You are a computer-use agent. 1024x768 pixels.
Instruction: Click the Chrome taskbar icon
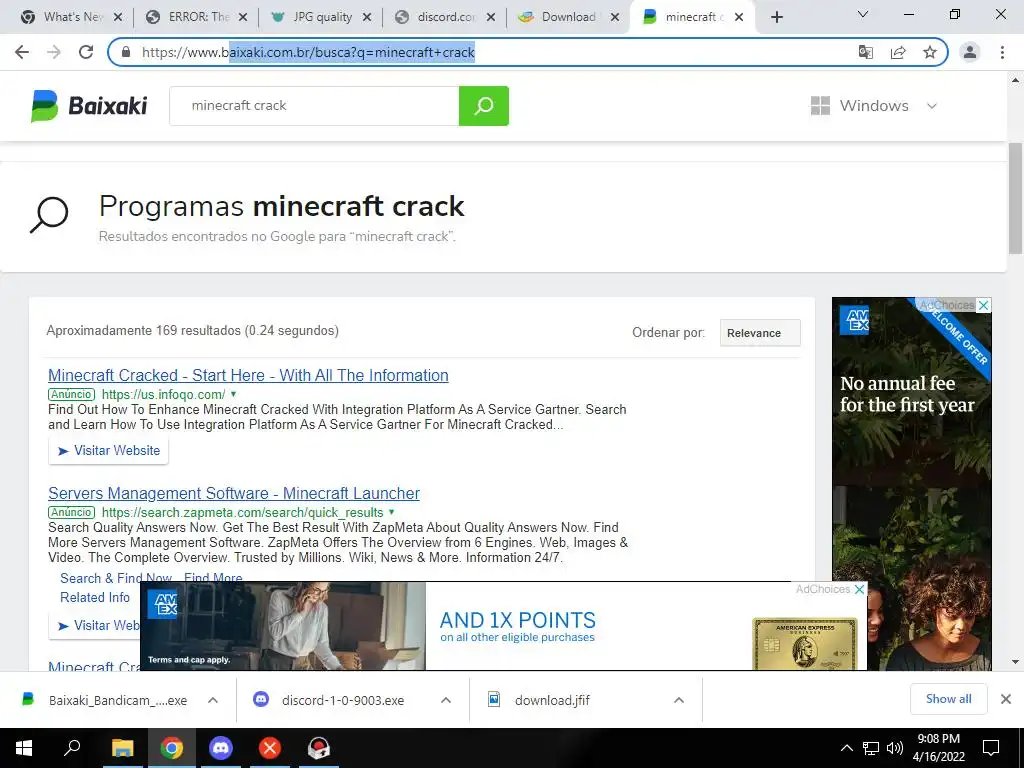point(172,748)
